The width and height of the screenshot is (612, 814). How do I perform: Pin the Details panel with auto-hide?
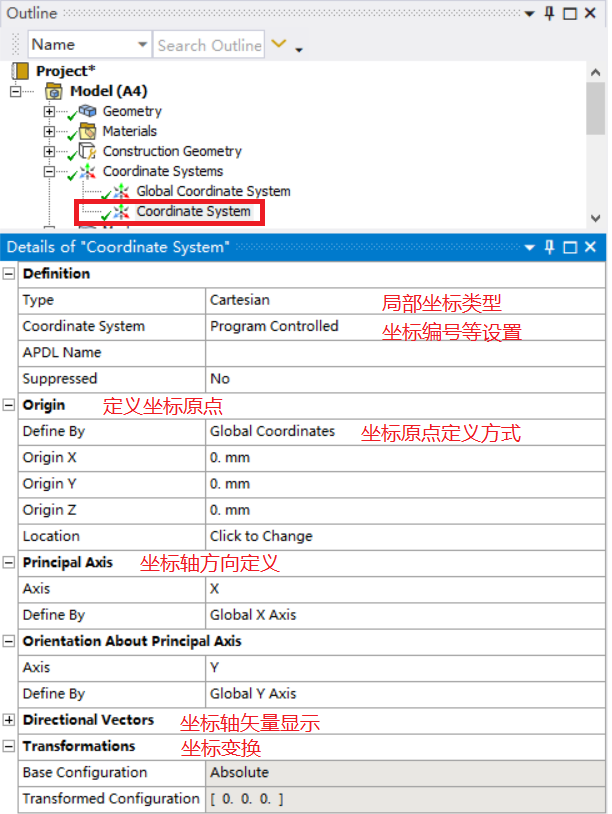pos(549,247)
